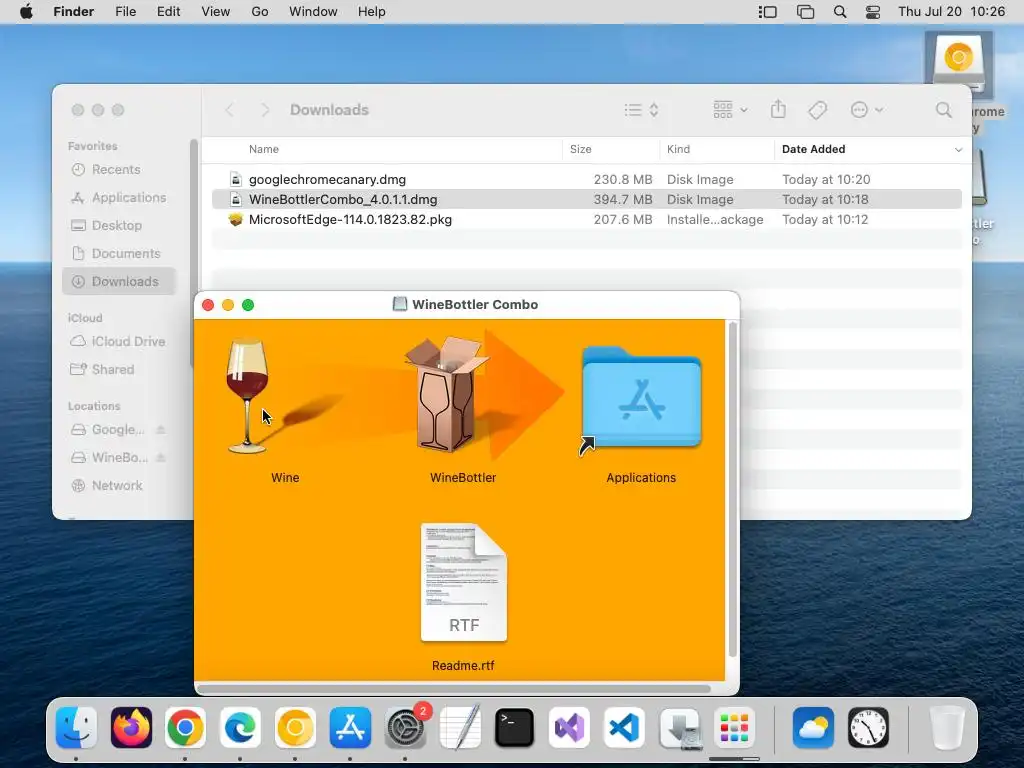Launch Chrome Canary from the Dock
Viewport: 1024px width, 768px height.
pos(295,728)
